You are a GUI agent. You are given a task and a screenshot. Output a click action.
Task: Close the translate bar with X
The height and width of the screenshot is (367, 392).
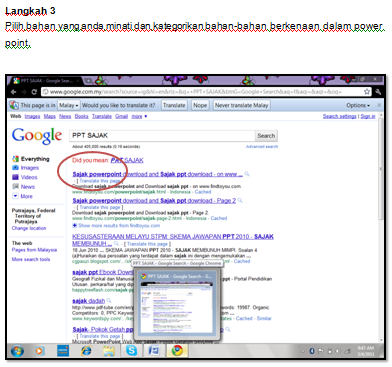tap(379, 105)
